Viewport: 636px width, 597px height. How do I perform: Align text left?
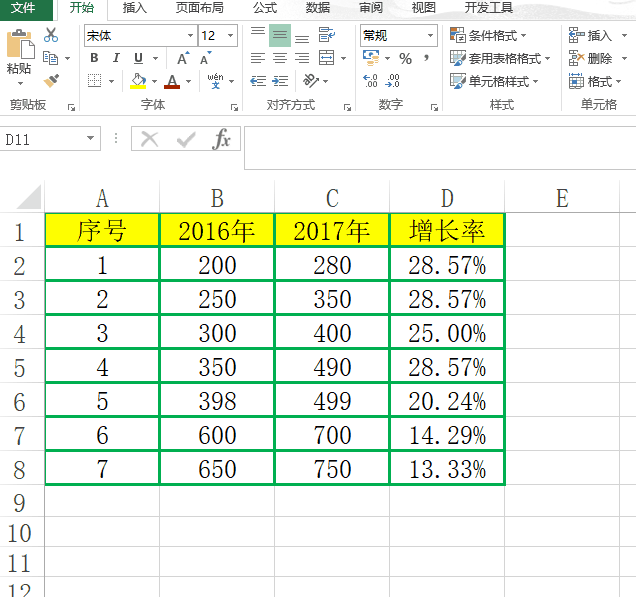click(258, 58)
